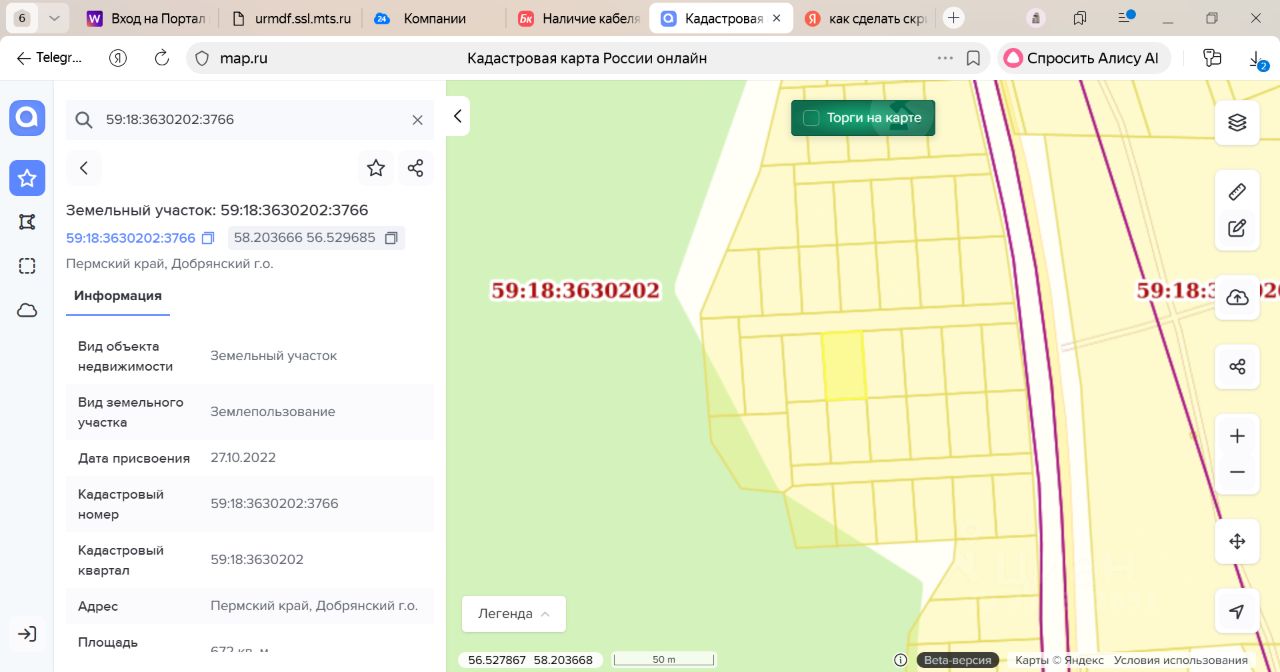
Task: Clear the search field with X
Action: click(x=418, y=120)
